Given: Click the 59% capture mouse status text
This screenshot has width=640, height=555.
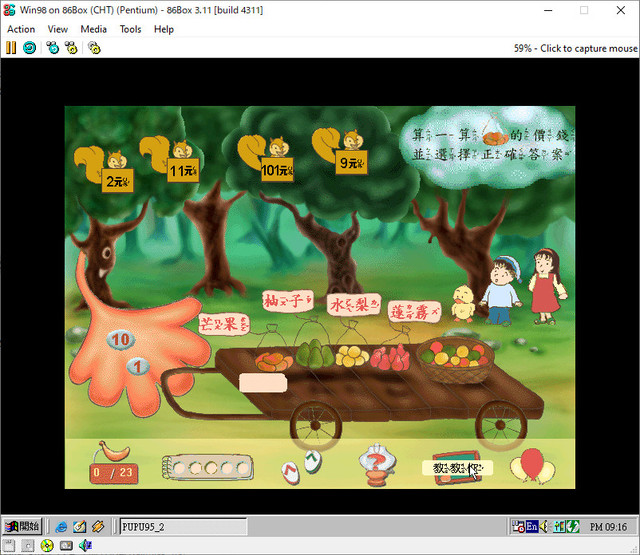Looking at the screenshot, I should click(576, 49).
